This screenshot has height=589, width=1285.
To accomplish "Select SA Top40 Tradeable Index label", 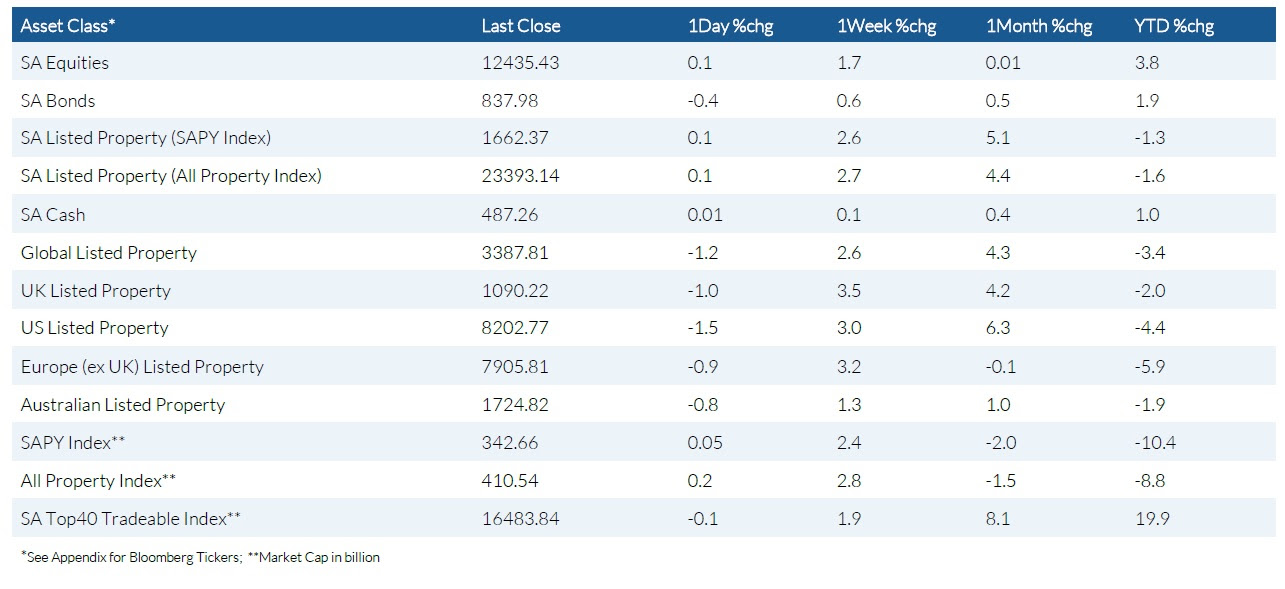I will pyautogui.click(x=131, y=518).
